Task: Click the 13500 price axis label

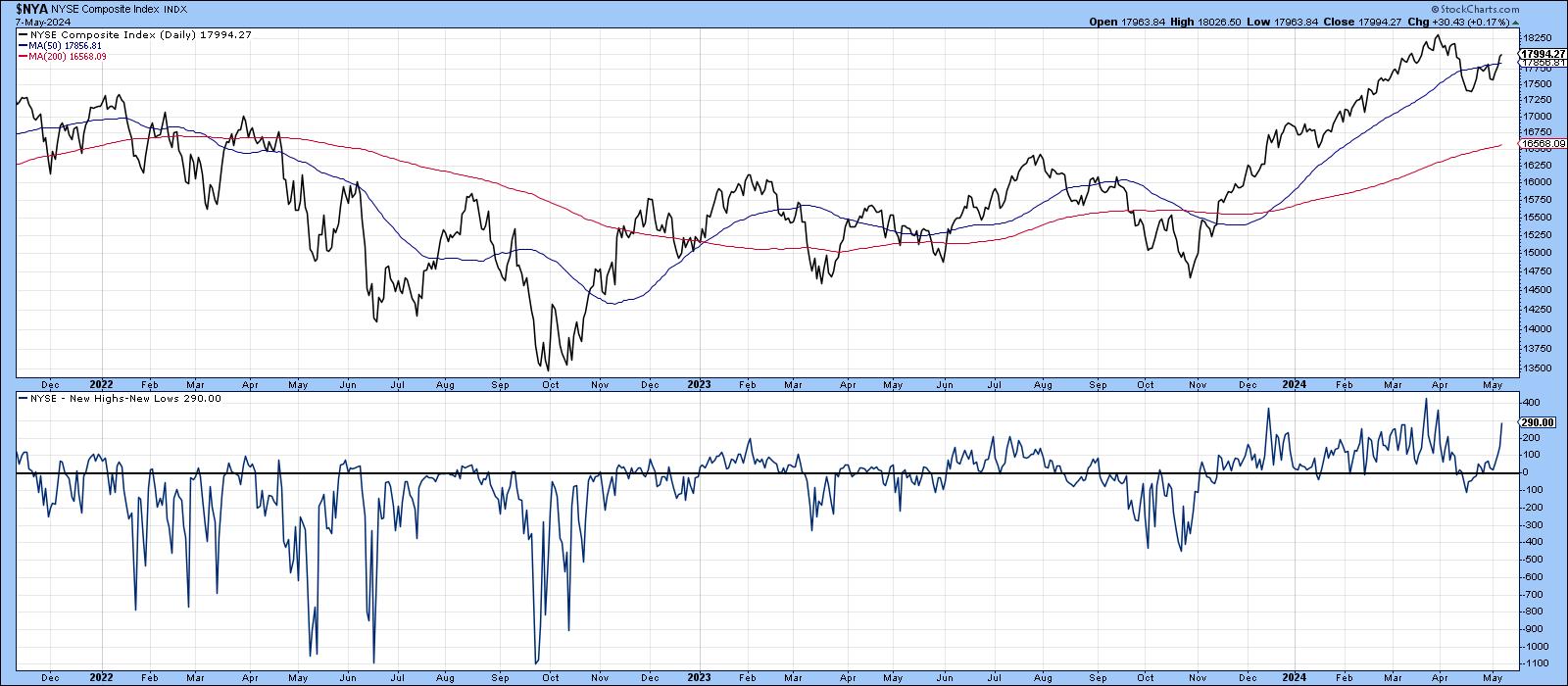Action: tap(1537, 369)
